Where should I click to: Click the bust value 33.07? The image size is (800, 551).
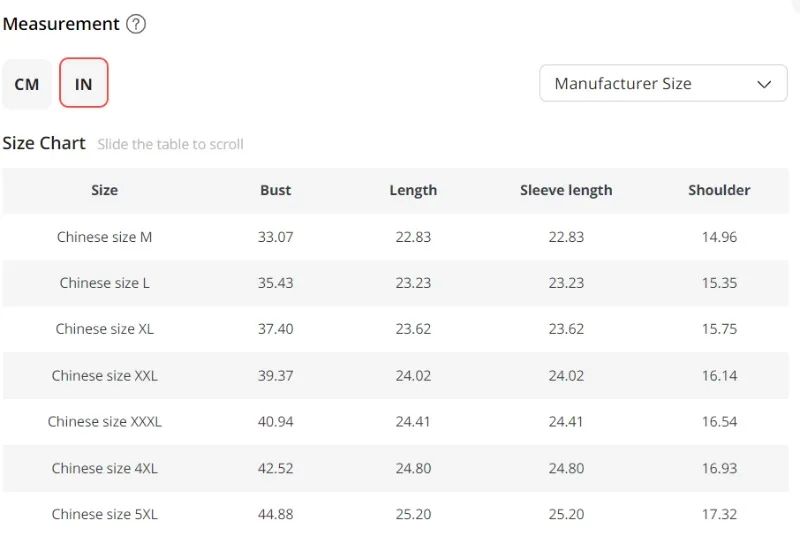click(x=276, y=237)
